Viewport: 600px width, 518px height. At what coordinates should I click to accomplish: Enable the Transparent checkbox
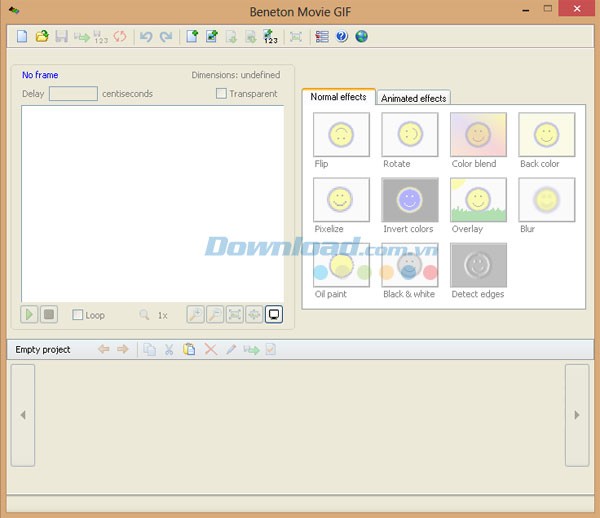(222, 94)
